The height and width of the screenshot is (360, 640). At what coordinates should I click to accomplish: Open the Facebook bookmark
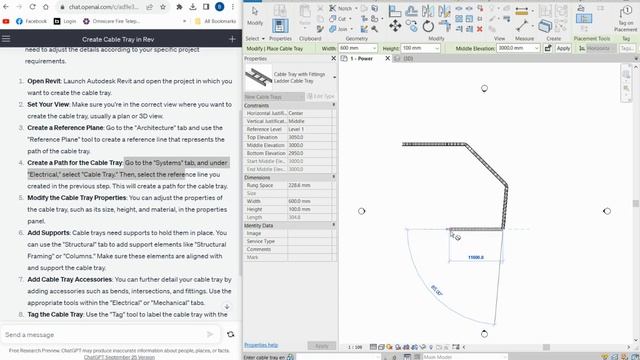31,21
